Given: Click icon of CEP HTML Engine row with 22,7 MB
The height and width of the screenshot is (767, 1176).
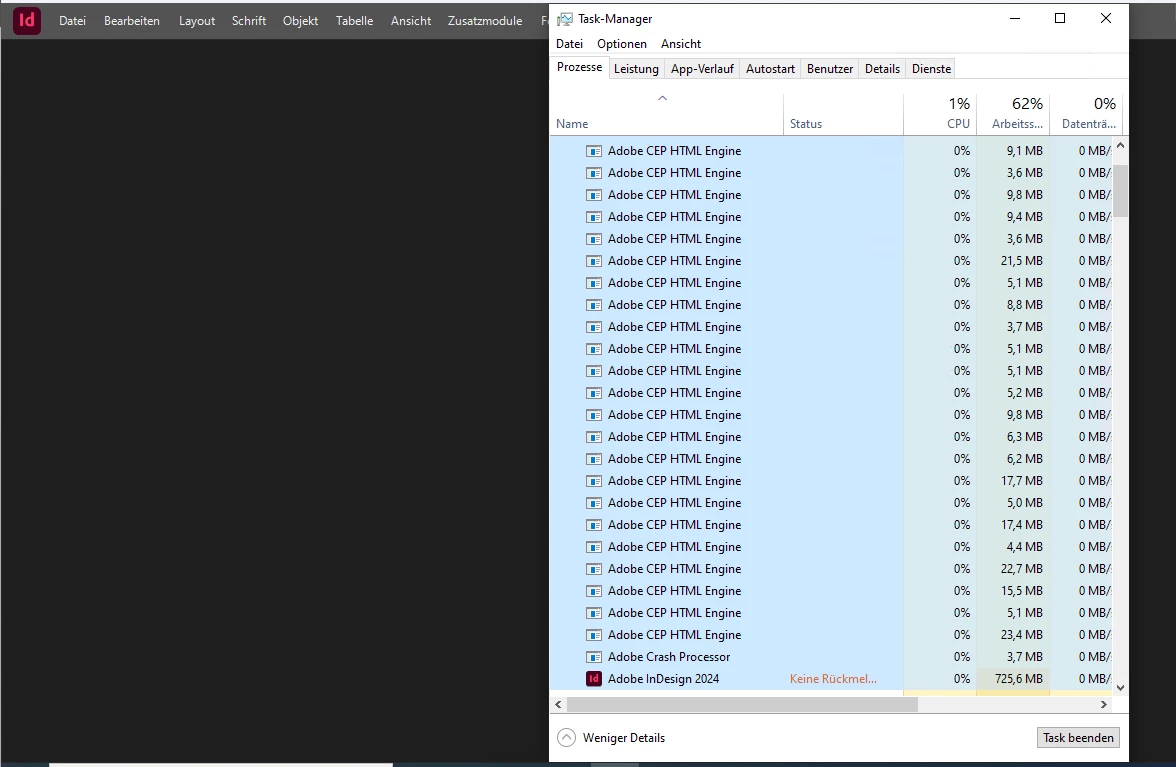Looking at the screenshot, I should pos(593,569).
